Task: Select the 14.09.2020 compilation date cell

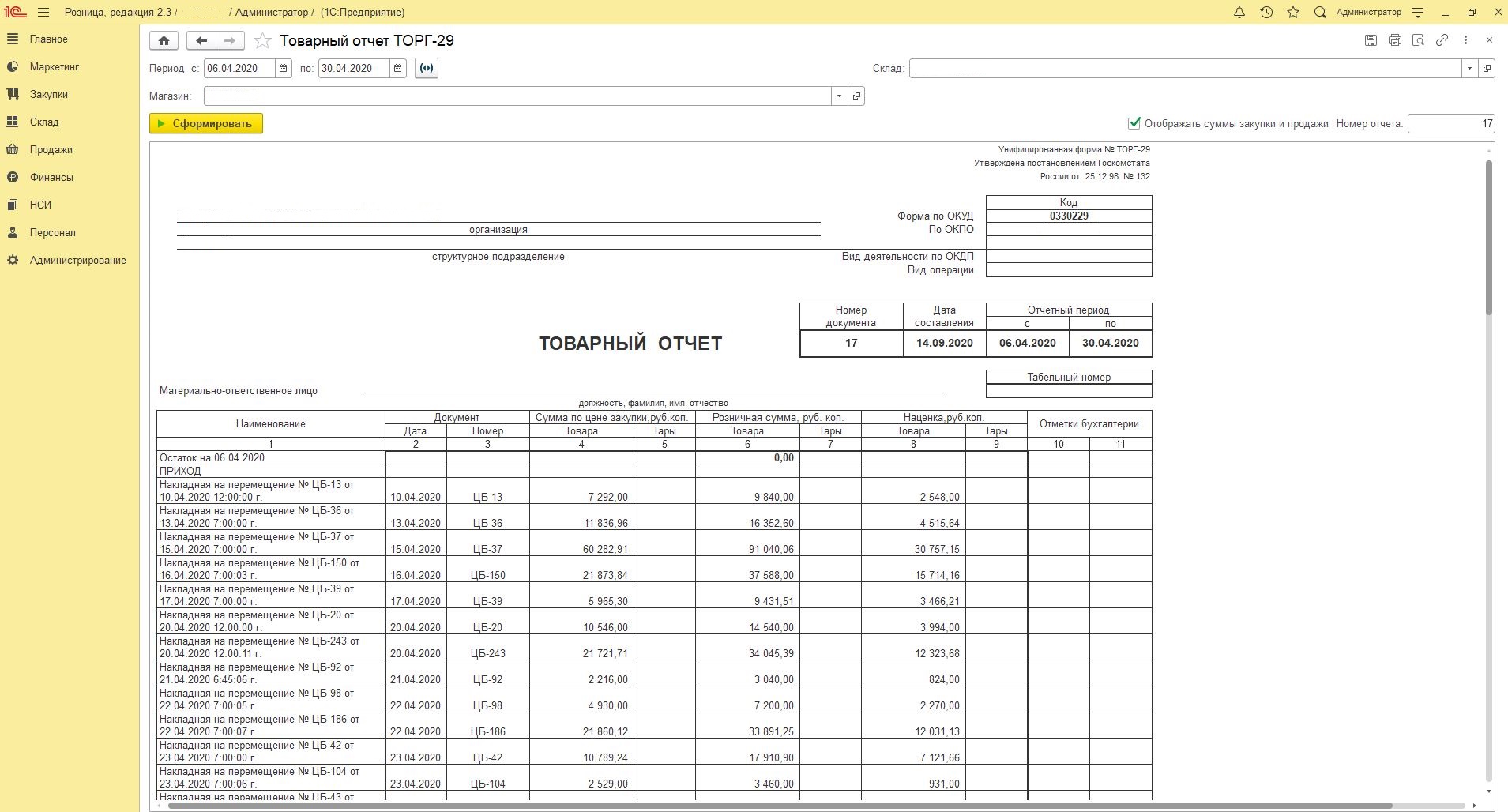Action: pos(945,344)
